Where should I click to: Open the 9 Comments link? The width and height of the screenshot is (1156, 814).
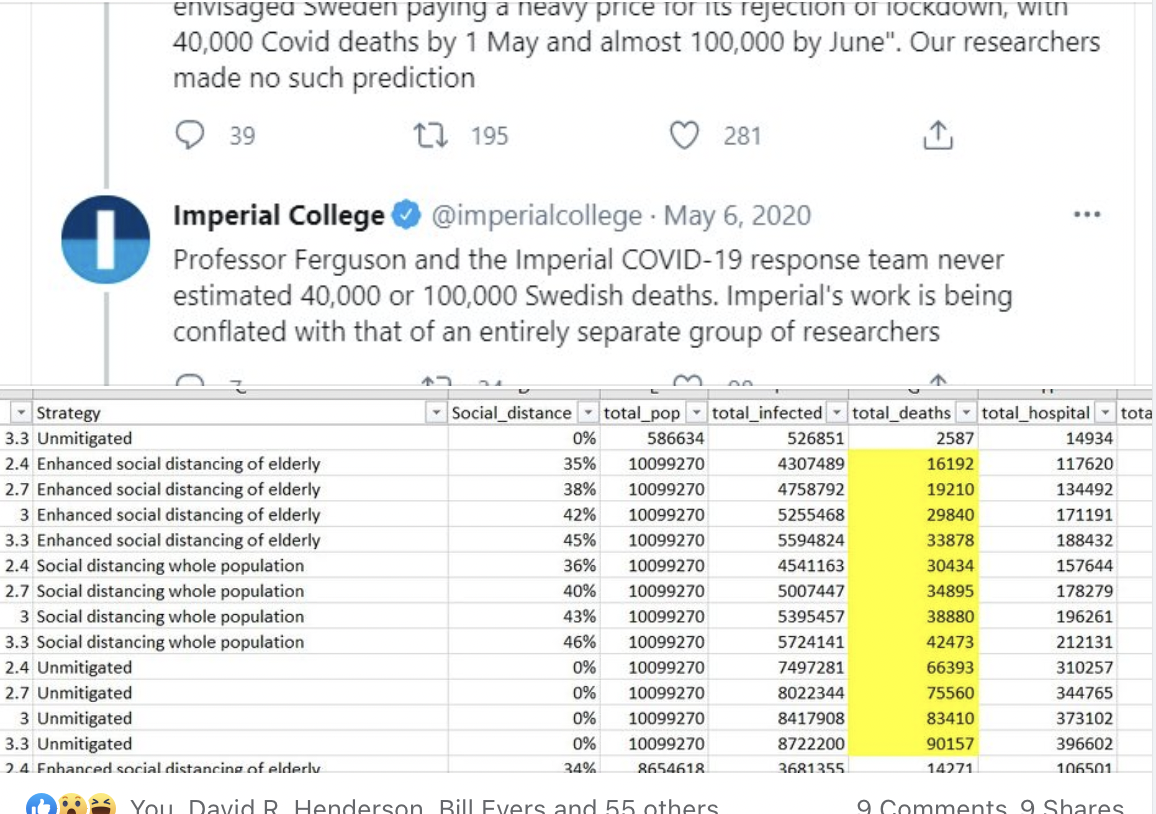tap(931, 806)
